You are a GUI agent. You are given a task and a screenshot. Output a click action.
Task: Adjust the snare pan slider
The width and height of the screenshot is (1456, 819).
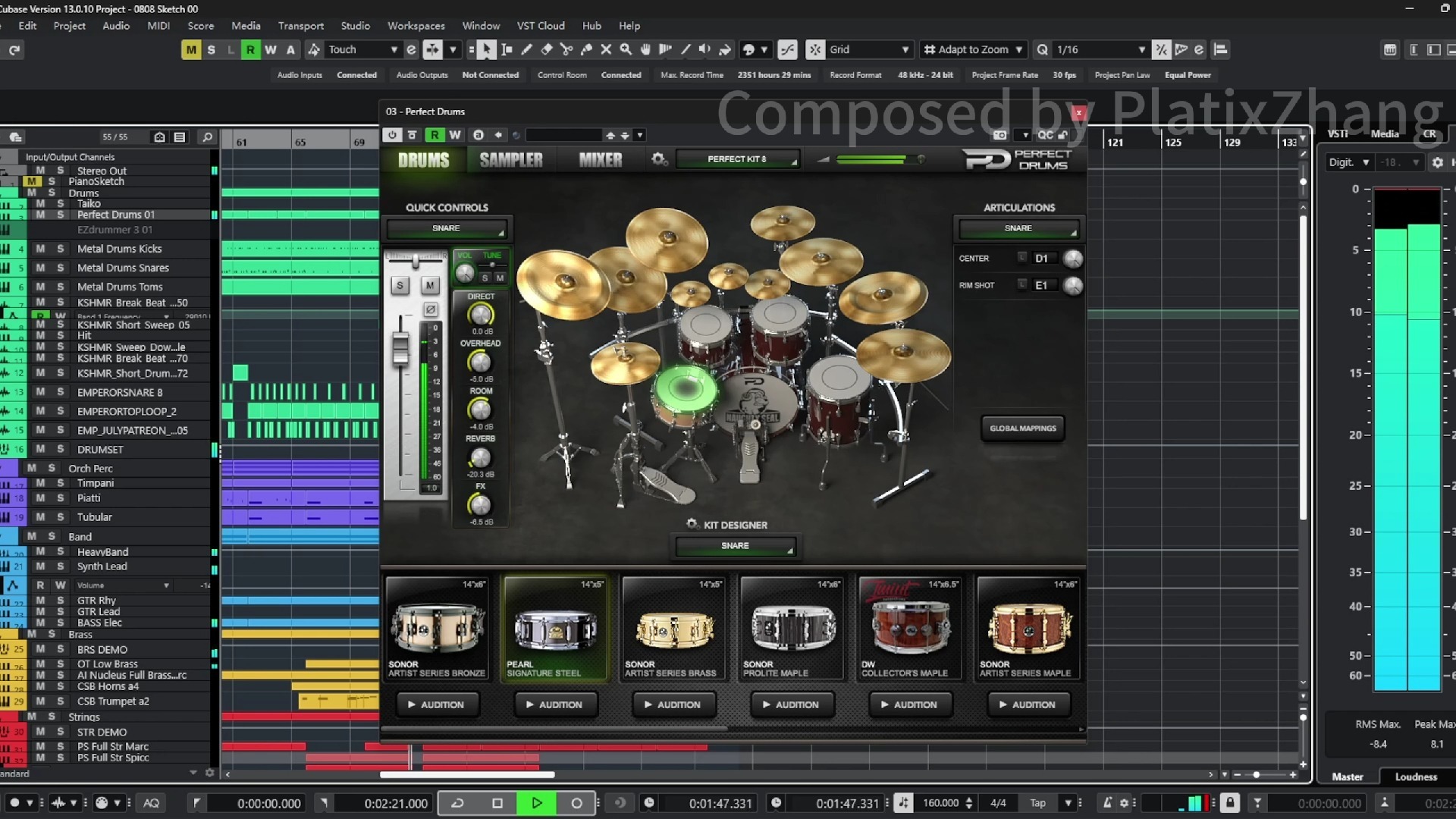tap(416, 261)
